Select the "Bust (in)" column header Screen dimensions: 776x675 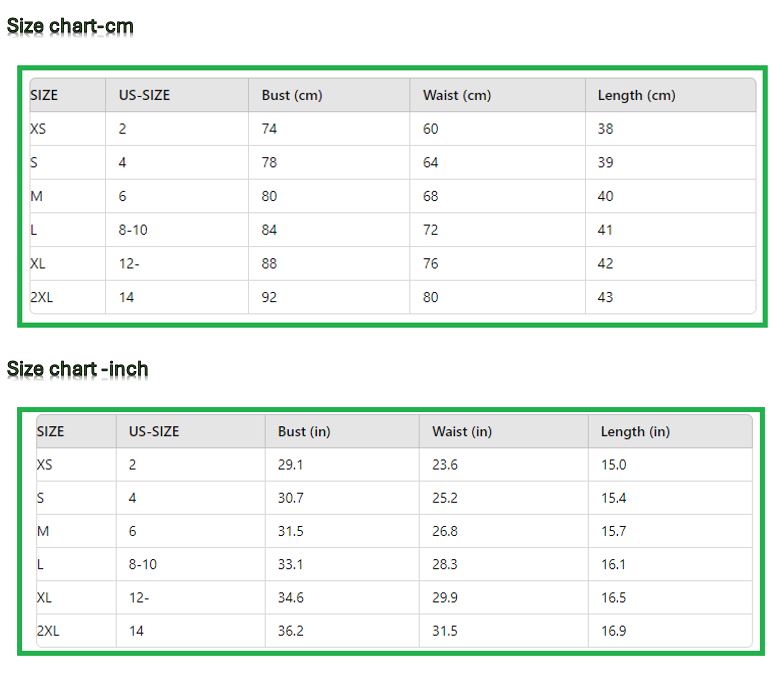[304, 431]
